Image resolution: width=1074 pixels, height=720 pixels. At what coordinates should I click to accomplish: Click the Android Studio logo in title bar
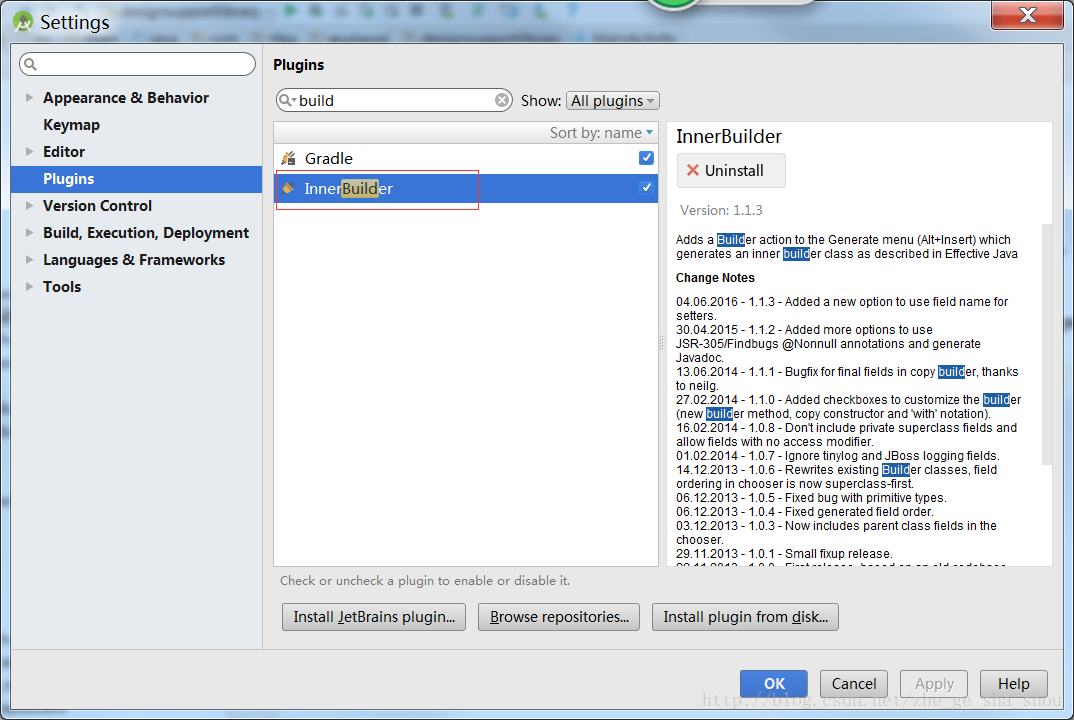coord(23,22)
